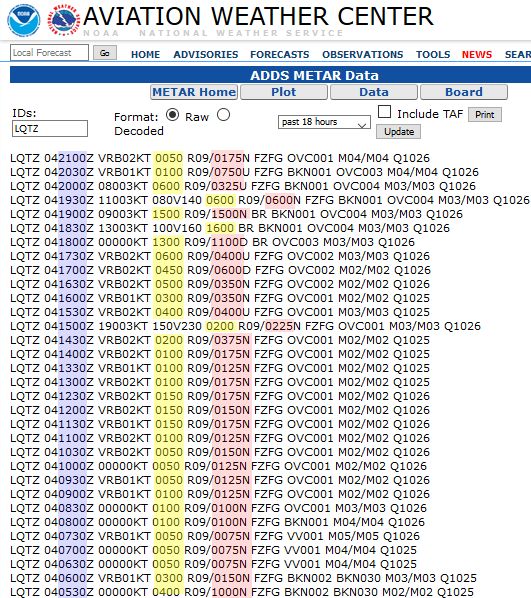Click the Print button

[x=485, y=114]
